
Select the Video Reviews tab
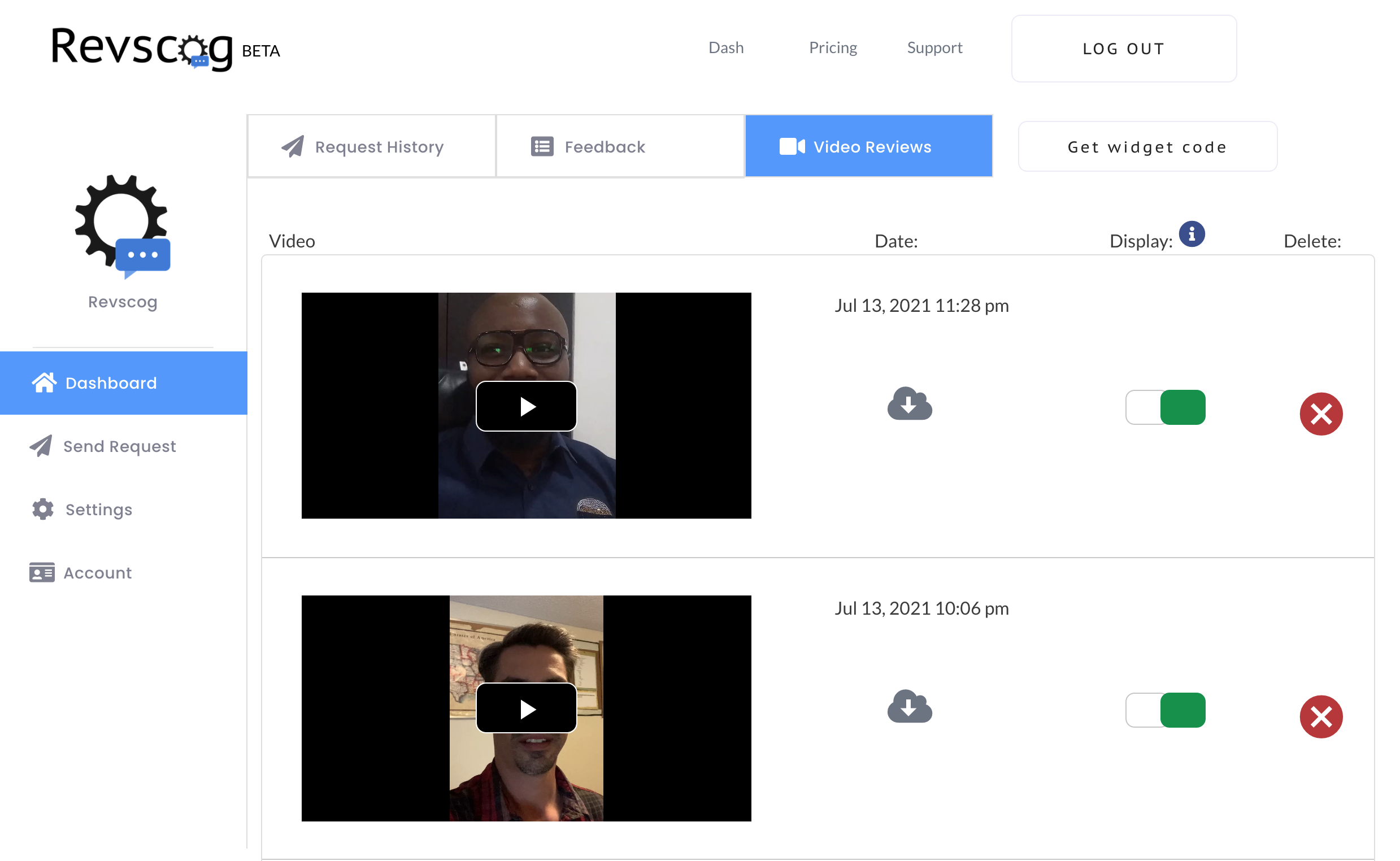[x=868, y=146]
